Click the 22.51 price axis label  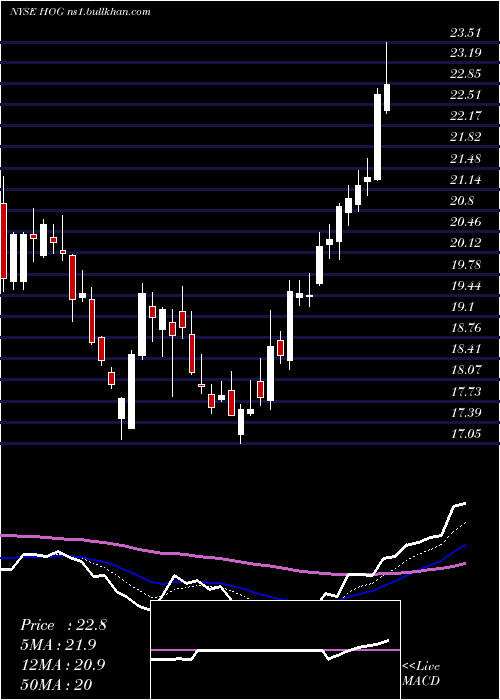pos(466,95)
